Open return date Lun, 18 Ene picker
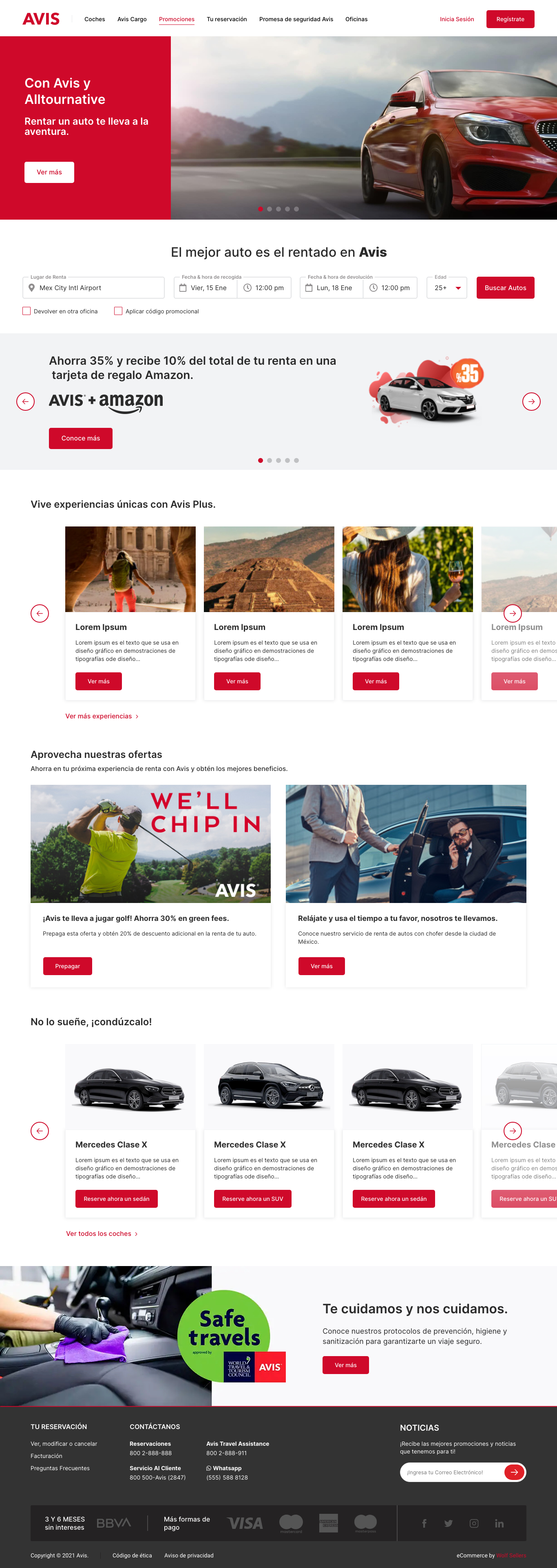The height and width of the screenshot is (1568, 557). (x=332, y=288)
